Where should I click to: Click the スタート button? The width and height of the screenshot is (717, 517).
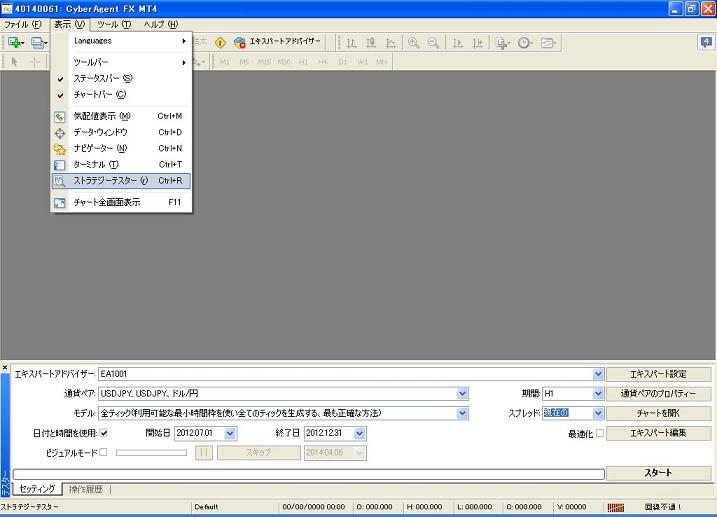tap(658, 473)
